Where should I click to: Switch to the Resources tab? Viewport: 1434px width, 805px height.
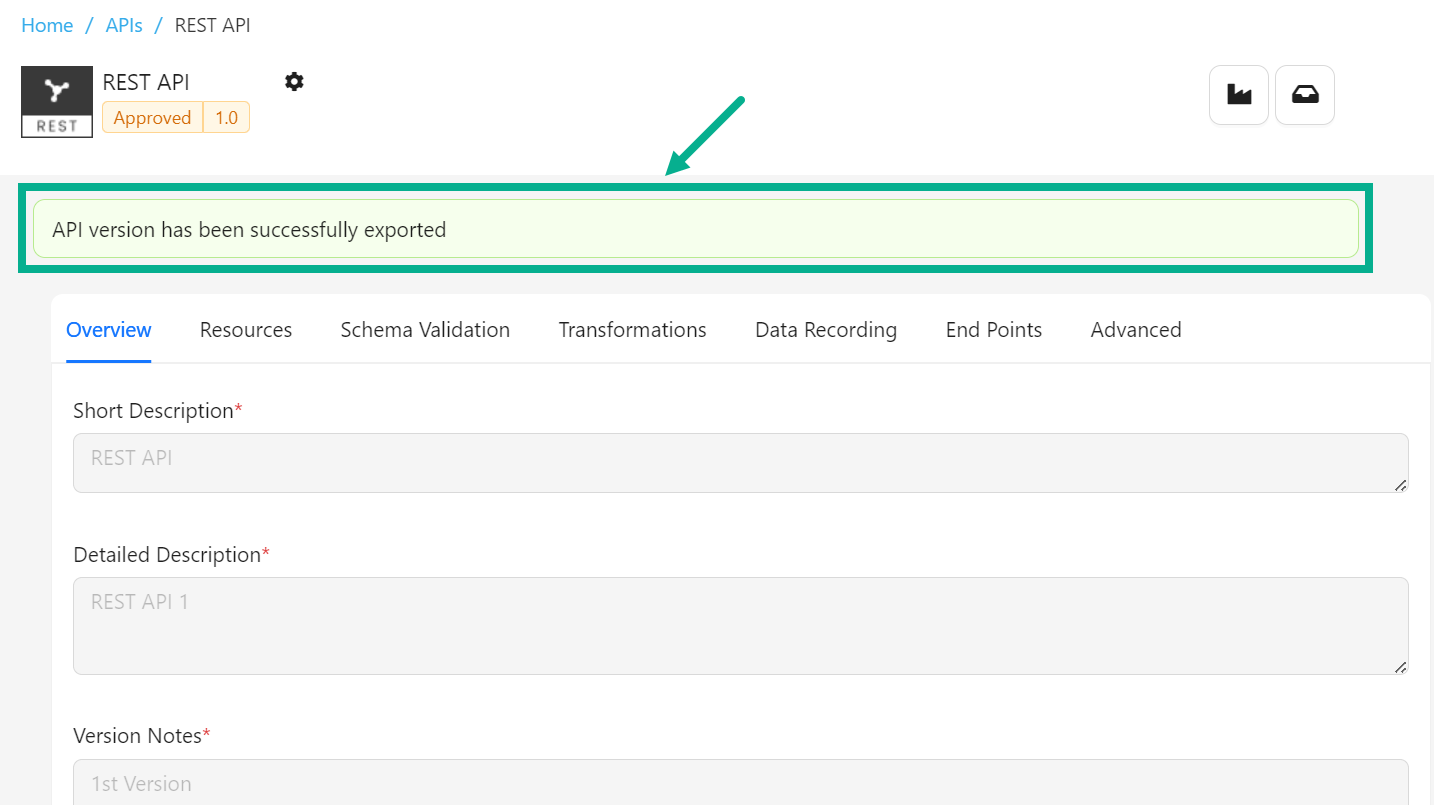(x=246, y=330)
